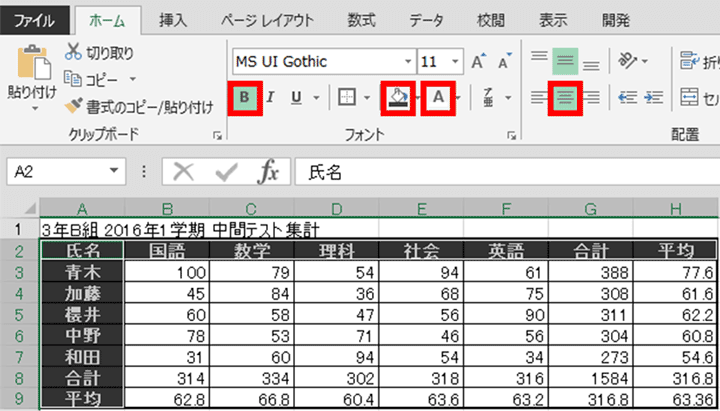This screenshot has width=720, height=411.
Task: Toggle Underline formatting
Action: pyautogui.click(x=297, y=97)
